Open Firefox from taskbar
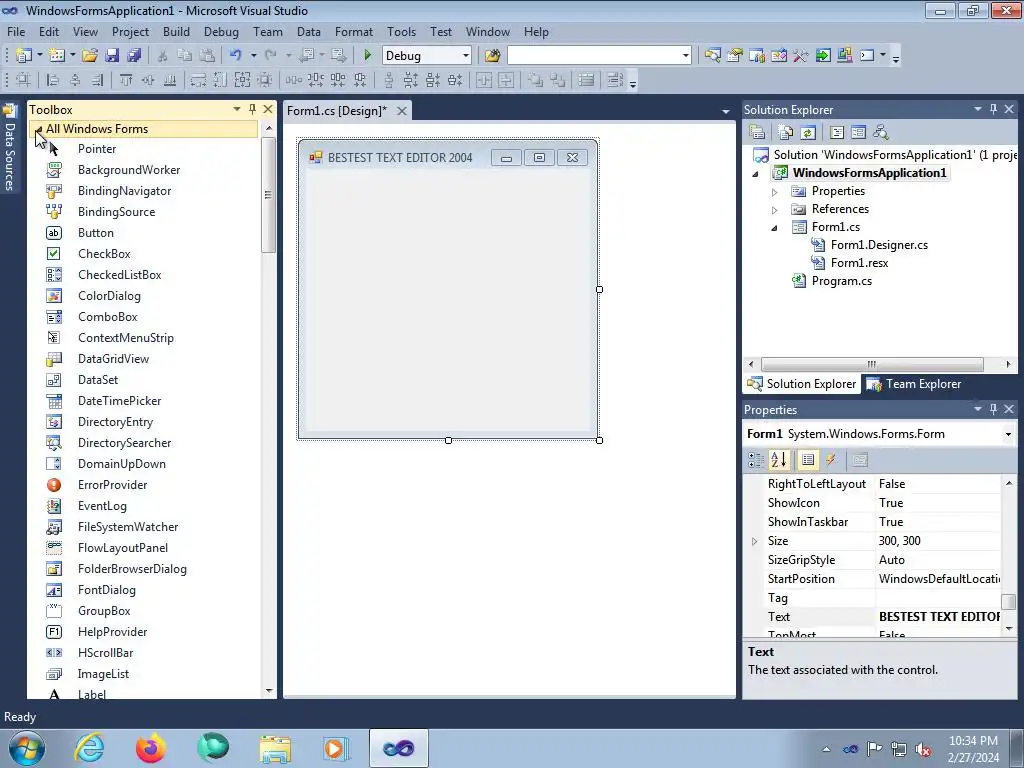Image resolution: width=1024 pixels, height=768 pixels. pos(151,748)
